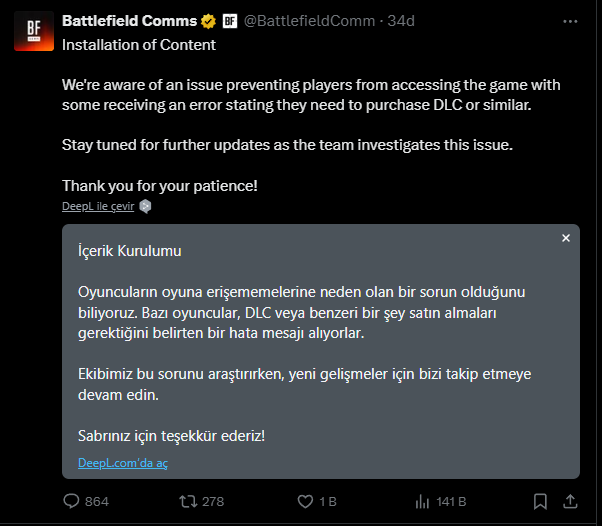
Task: Click the 34d post timestamp
Action: click(401, 20)
